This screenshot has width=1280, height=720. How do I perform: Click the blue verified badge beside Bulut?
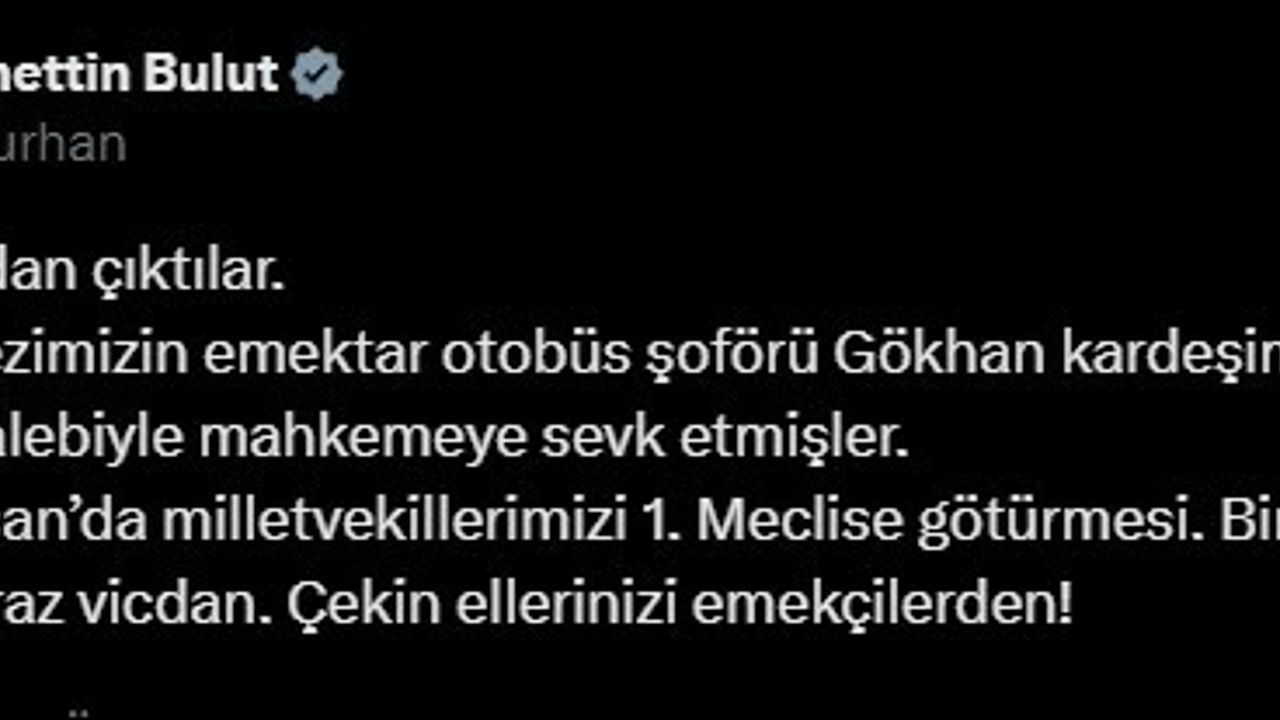click(317, 75)
